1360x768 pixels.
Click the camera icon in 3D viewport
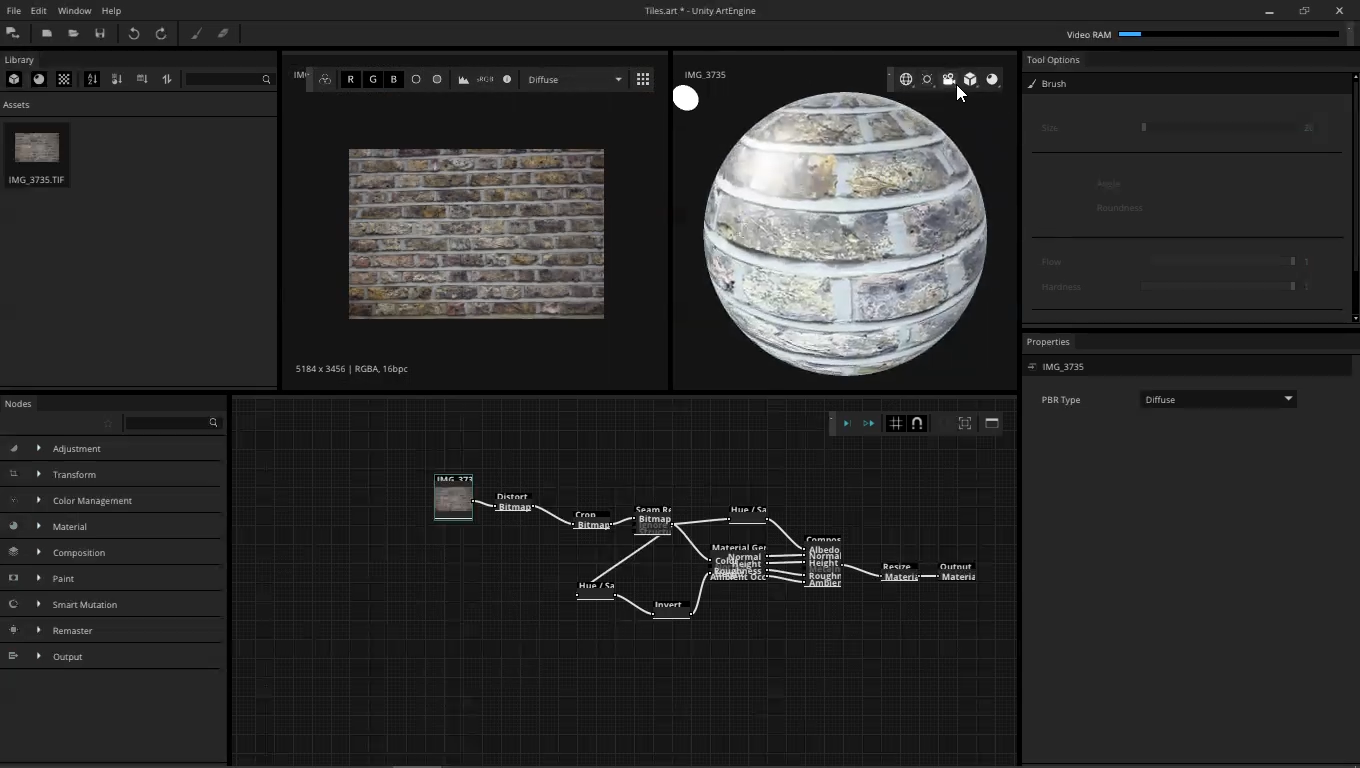click(x=949, y=79)
